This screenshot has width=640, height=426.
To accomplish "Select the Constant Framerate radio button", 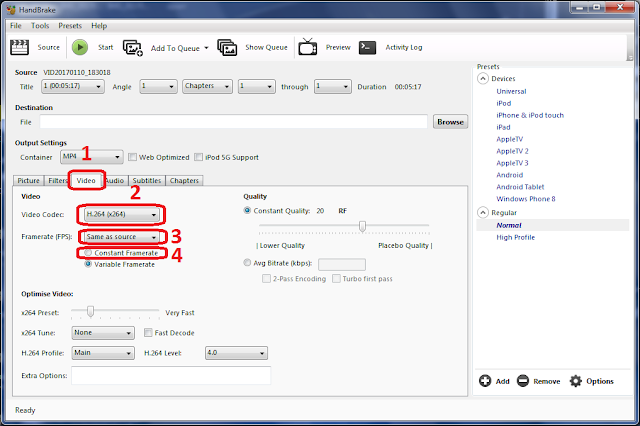I will [88, 253].
